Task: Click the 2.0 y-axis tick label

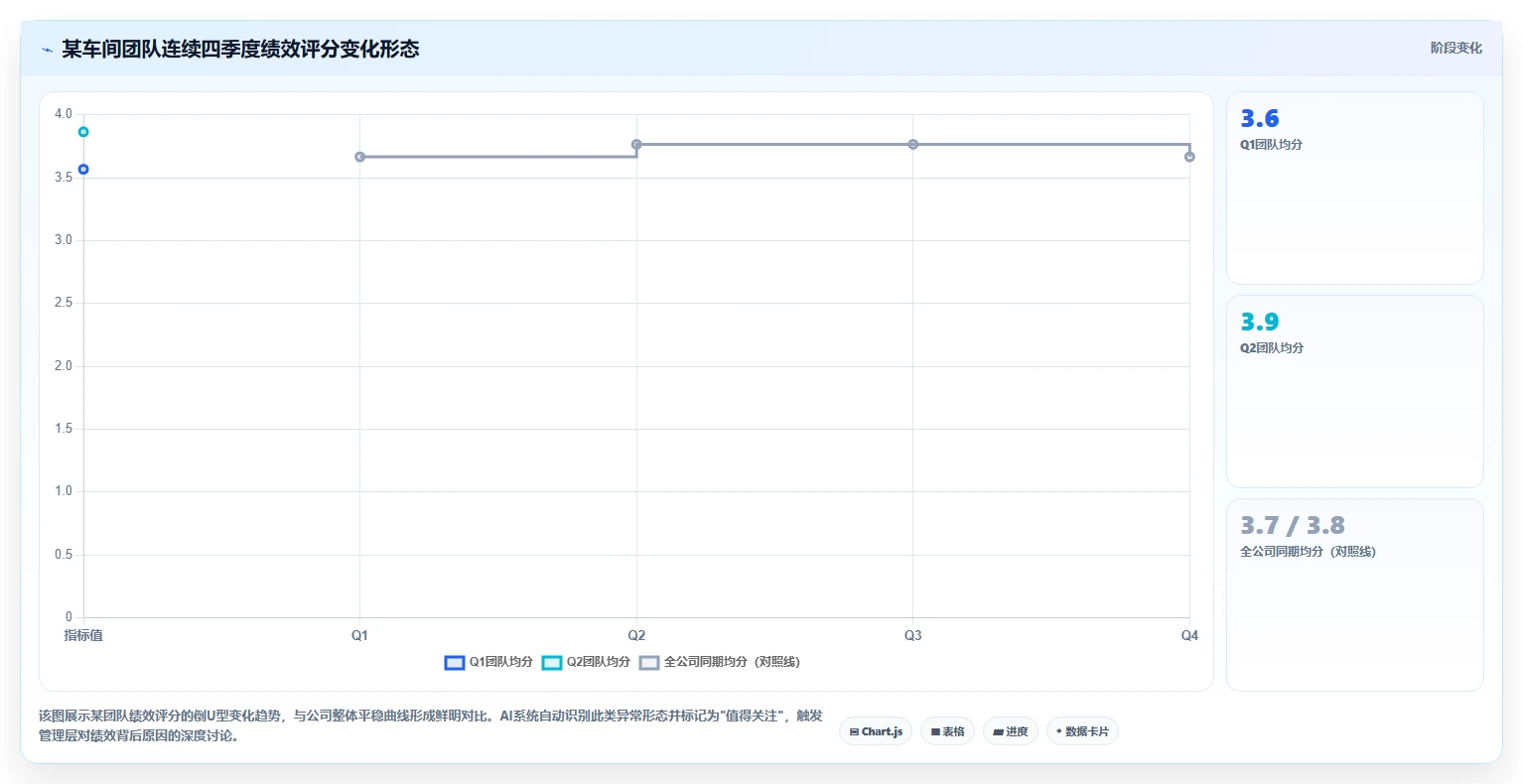Action: pyautogui.click(x=64, y=366)
